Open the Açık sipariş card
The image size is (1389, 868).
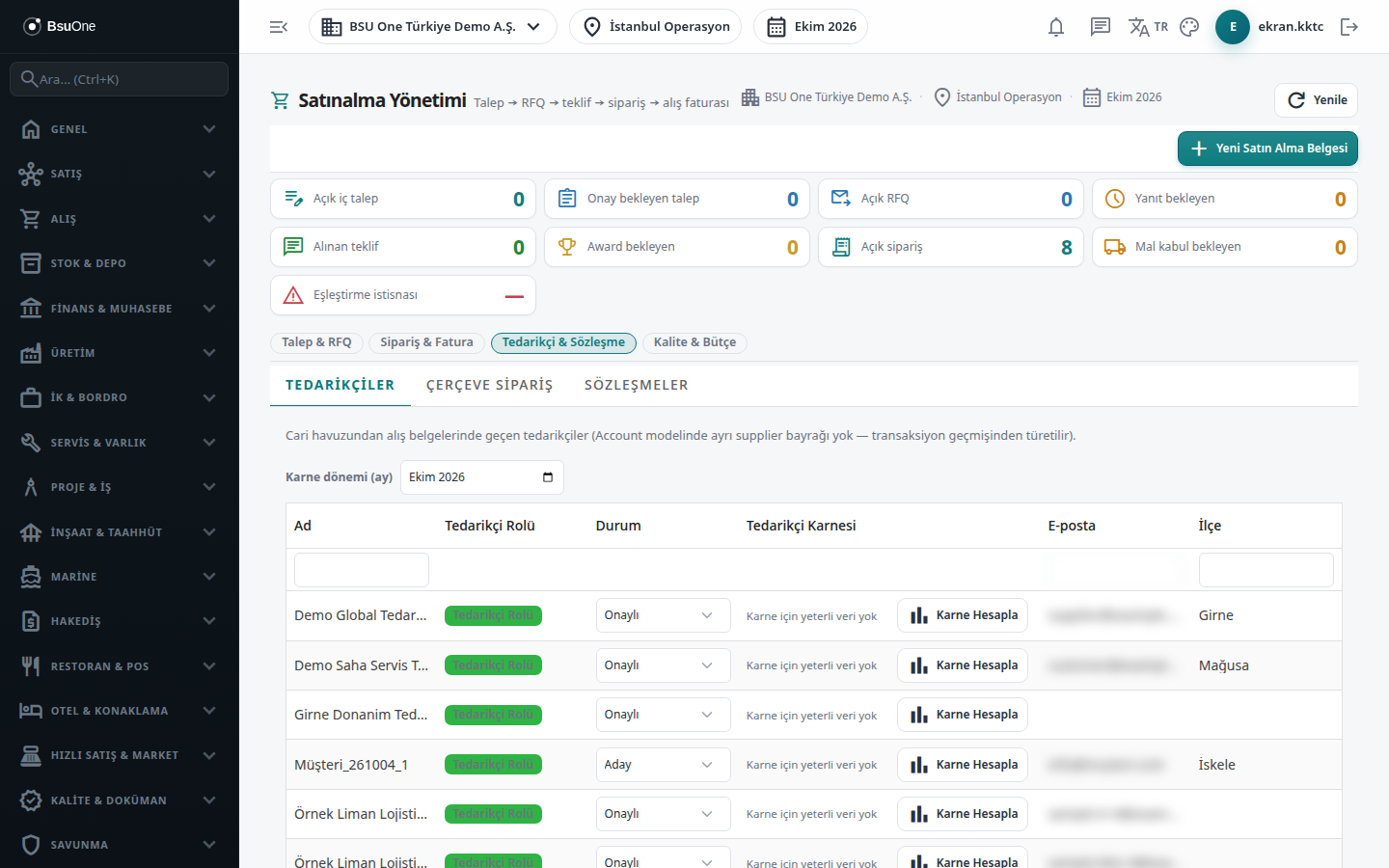click(x=951, y=247)
